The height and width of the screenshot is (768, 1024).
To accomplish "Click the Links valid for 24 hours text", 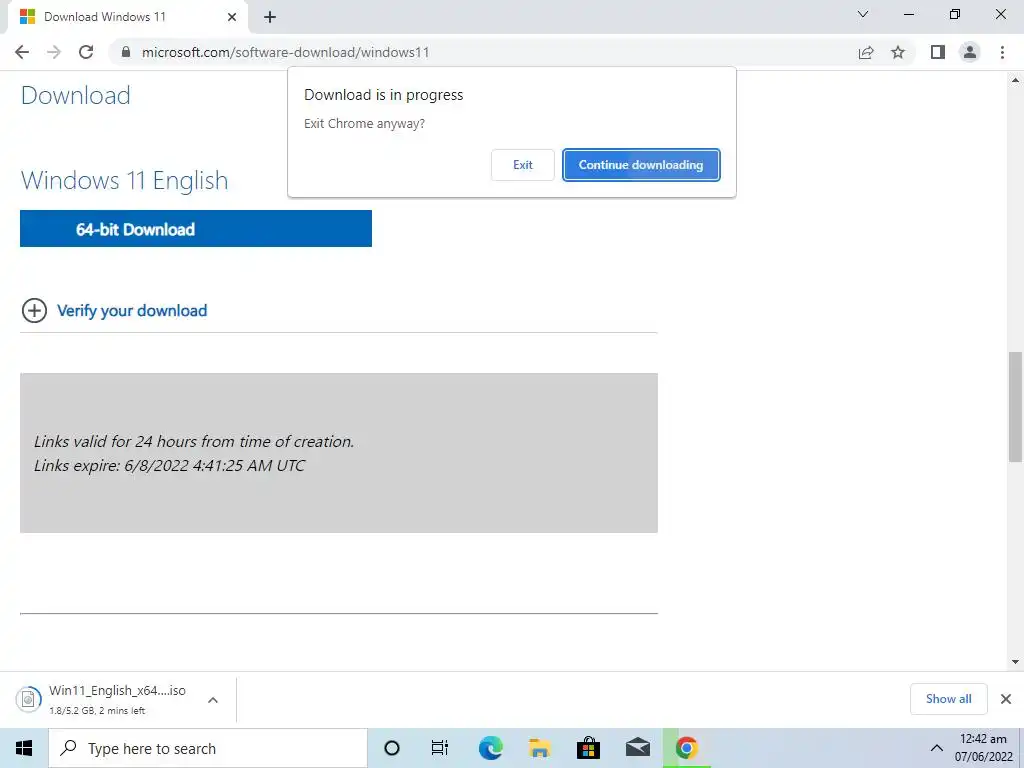I will tap(194, 441).
